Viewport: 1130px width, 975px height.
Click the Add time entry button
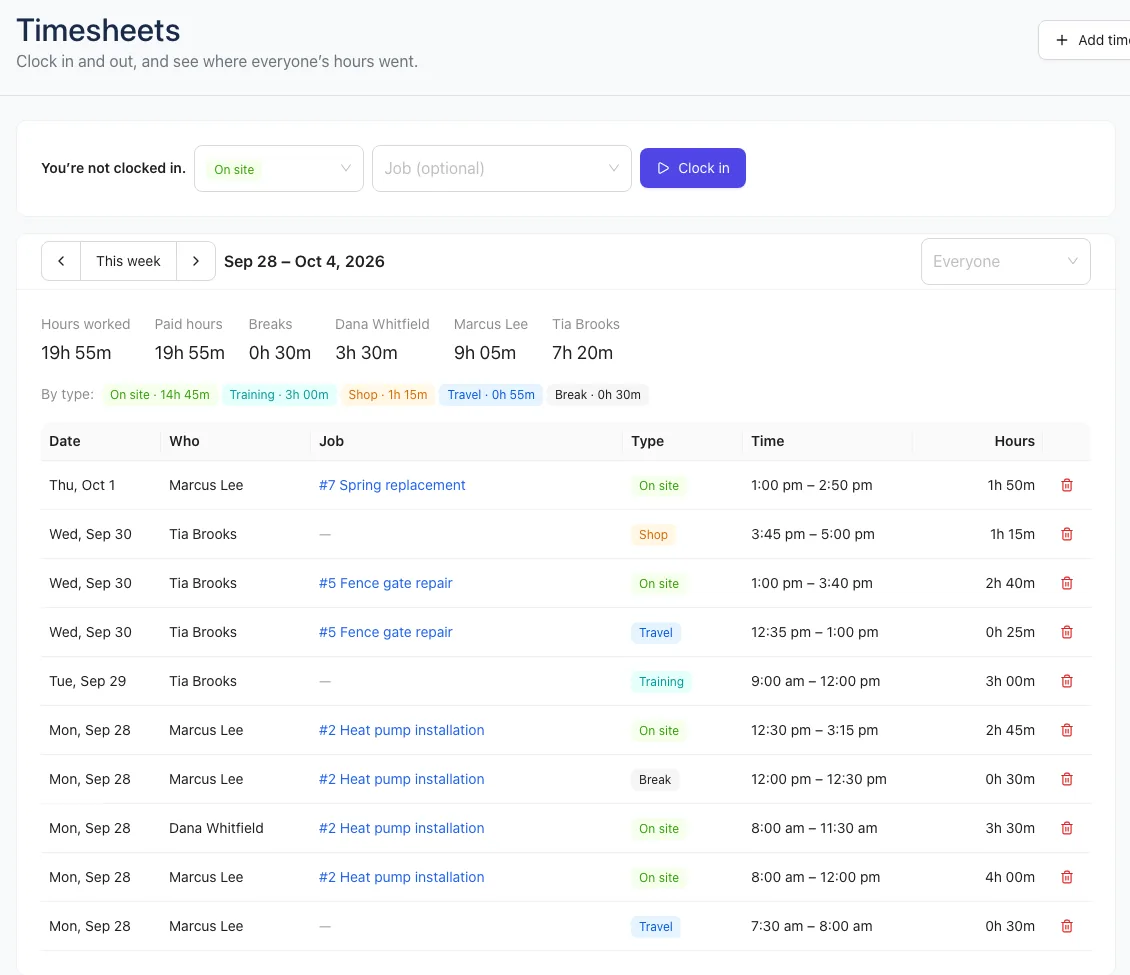point(1085,40)
